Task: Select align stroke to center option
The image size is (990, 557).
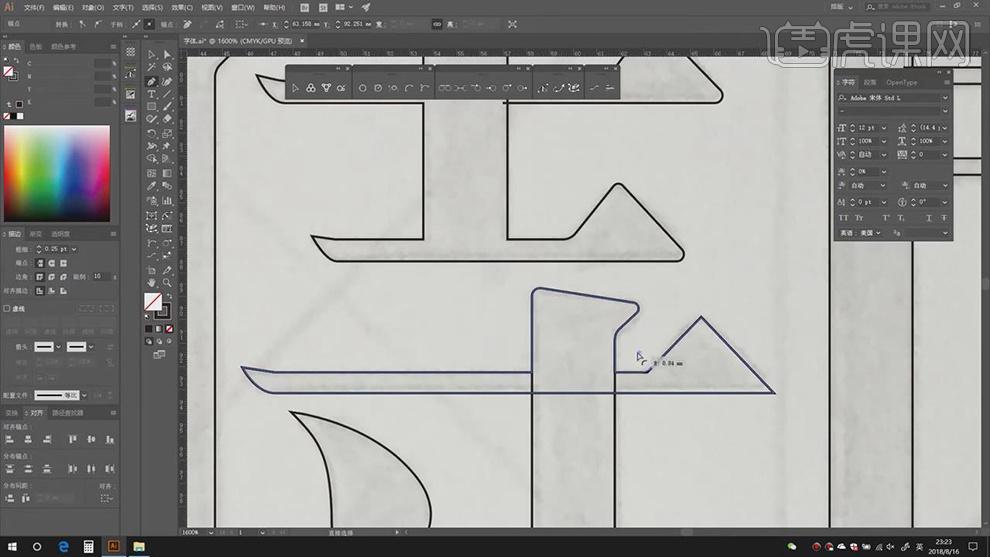Action: pyautogui.click(x=40, y=291)
